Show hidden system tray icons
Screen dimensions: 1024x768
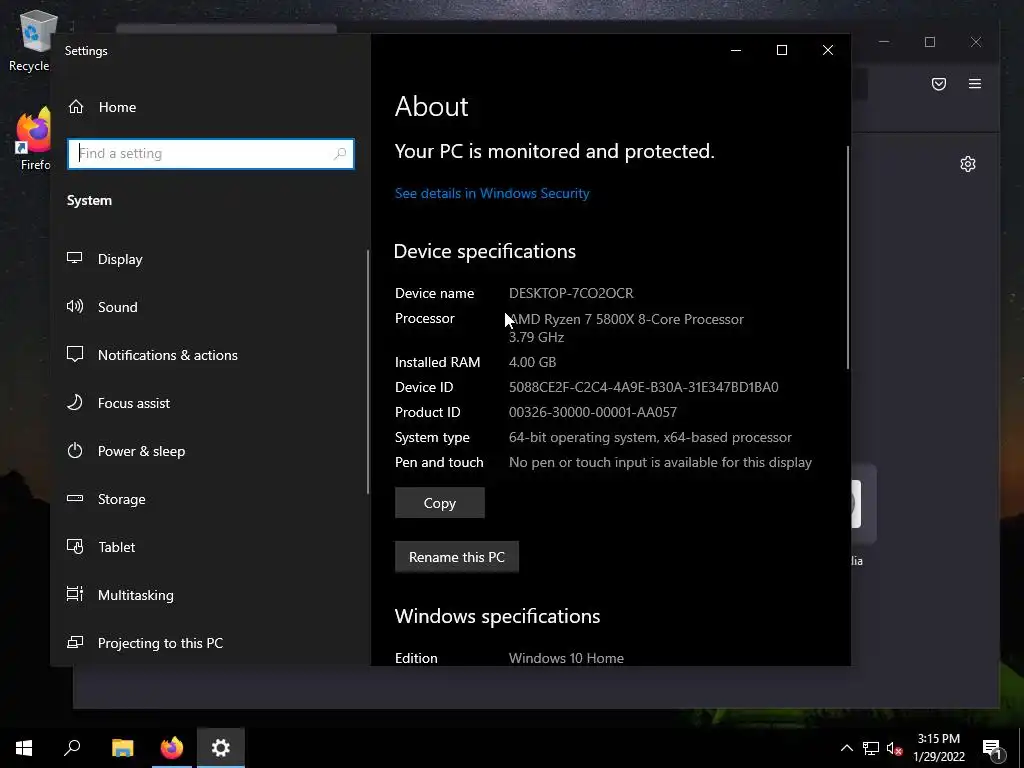pos(846,748)
